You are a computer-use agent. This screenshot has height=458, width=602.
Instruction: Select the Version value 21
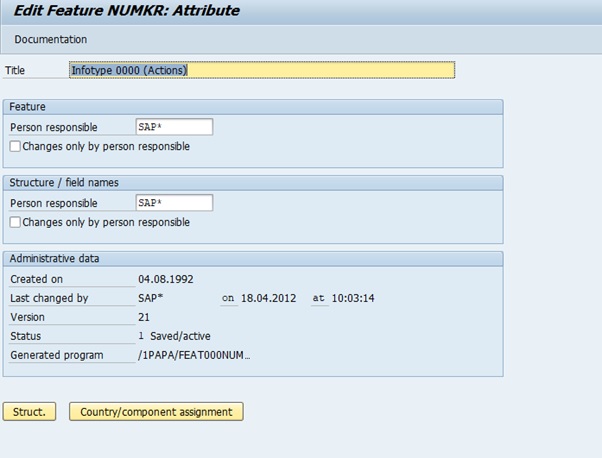(144, 317)
